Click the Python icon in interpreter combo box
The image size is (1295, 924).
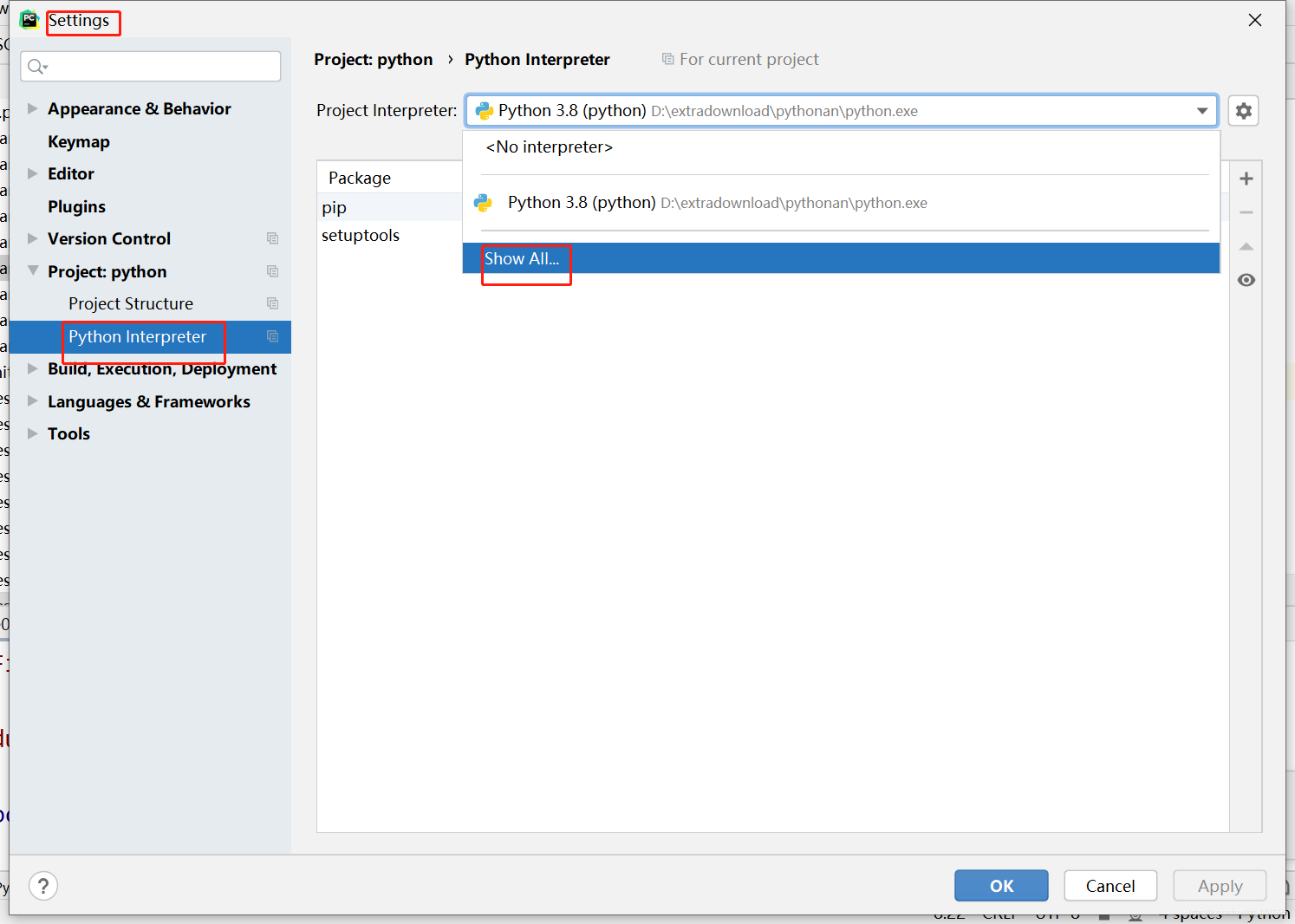pyautogui.click(x=485, y=111)
